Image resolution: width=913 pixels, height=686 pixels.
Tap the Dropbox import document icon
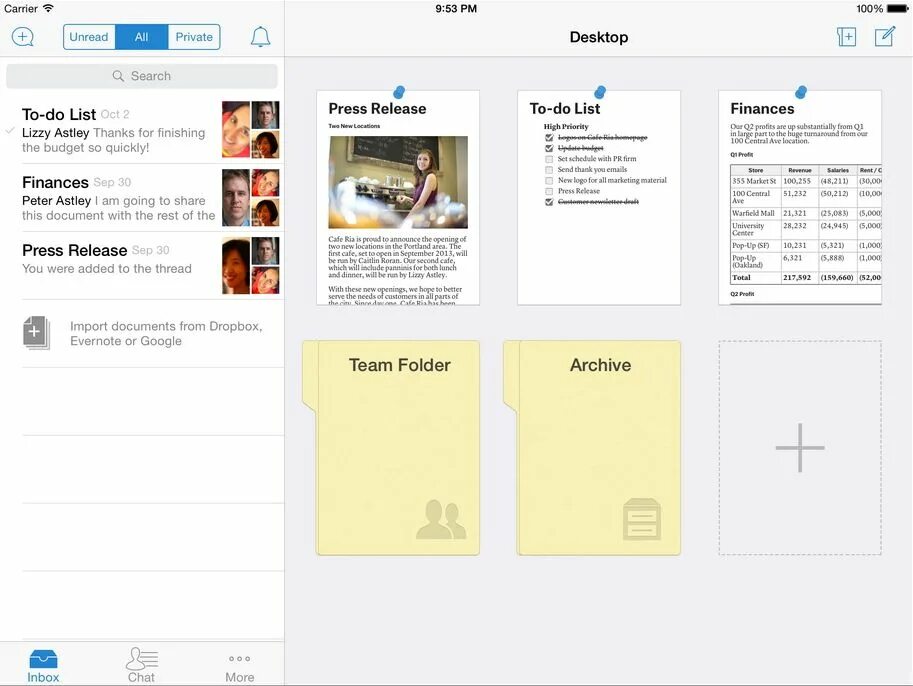[x=36, y=333]
